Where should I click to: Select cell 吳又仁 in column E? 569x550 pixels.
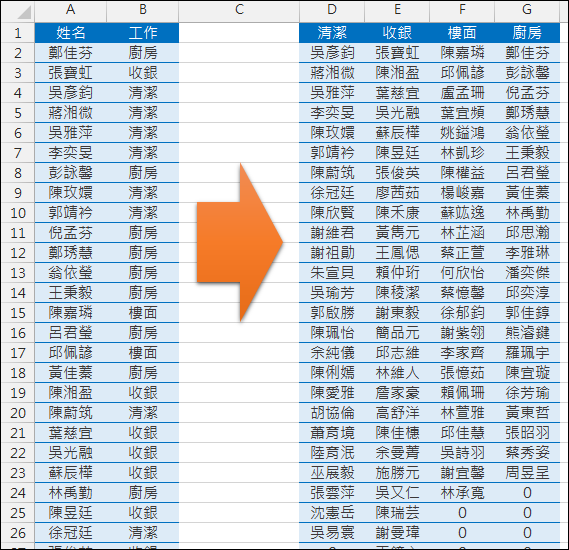[x=397, y=493]
